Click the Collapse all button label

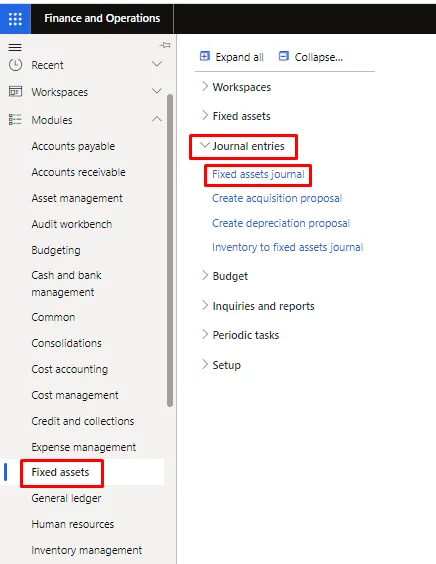click(319, 57)
